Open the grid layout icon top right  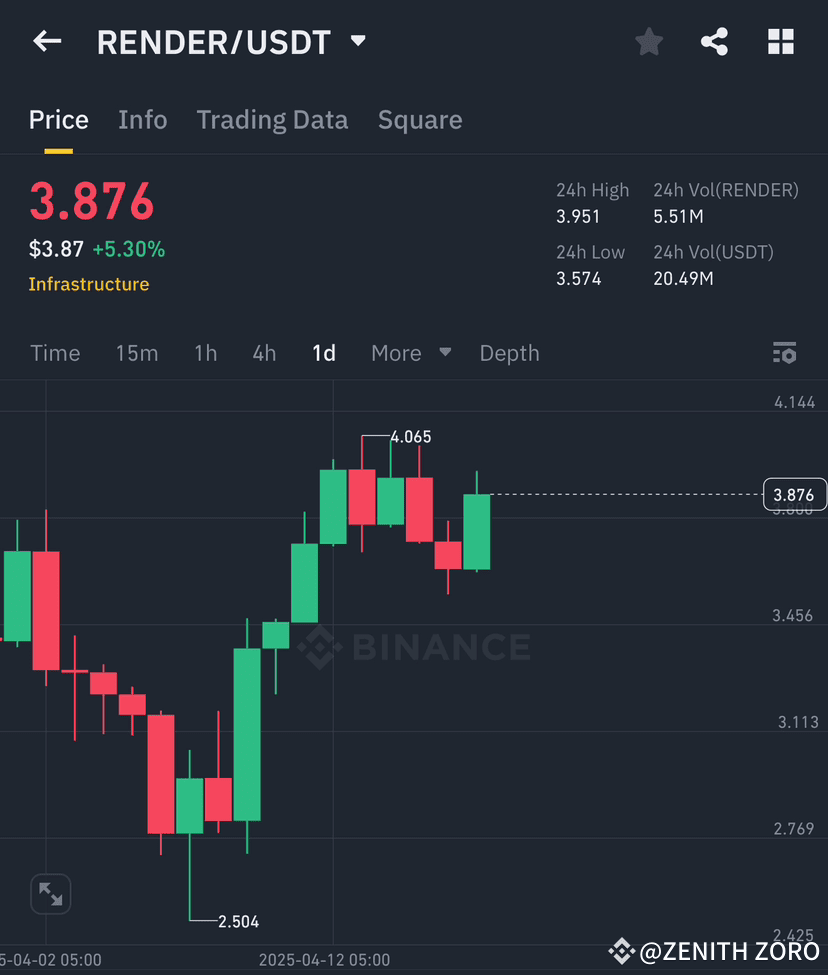pyautogui.click(x=780, y=41)
